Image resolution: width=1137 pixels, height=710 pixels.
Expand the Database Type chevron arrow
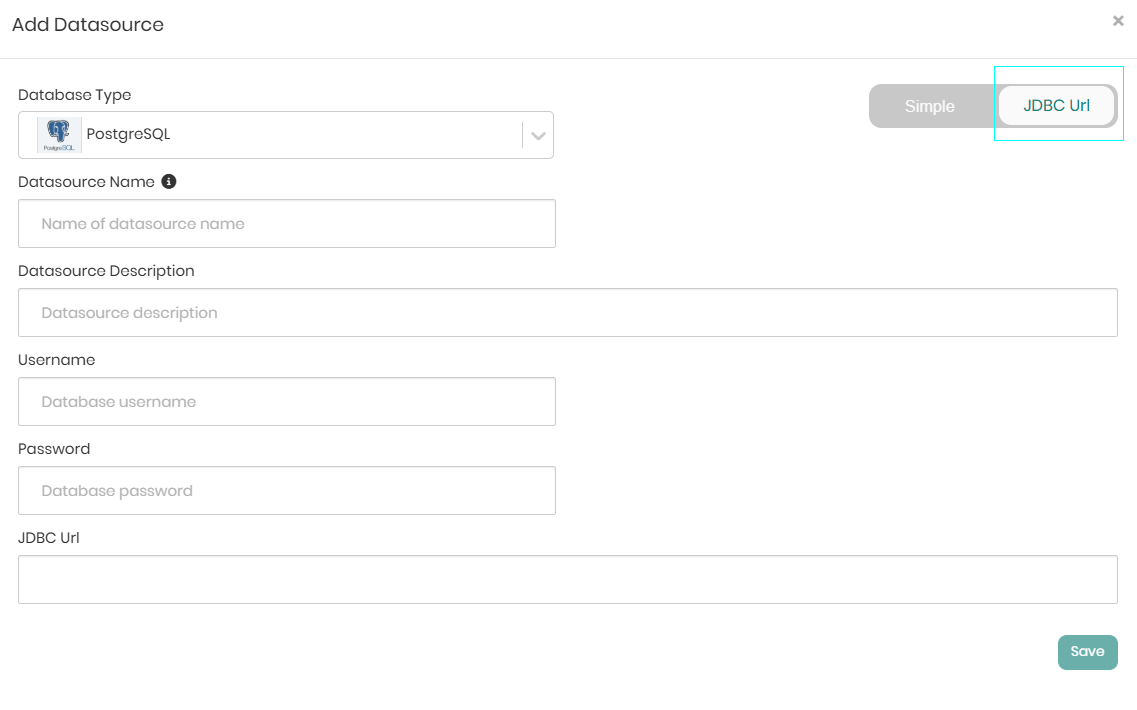538,135
